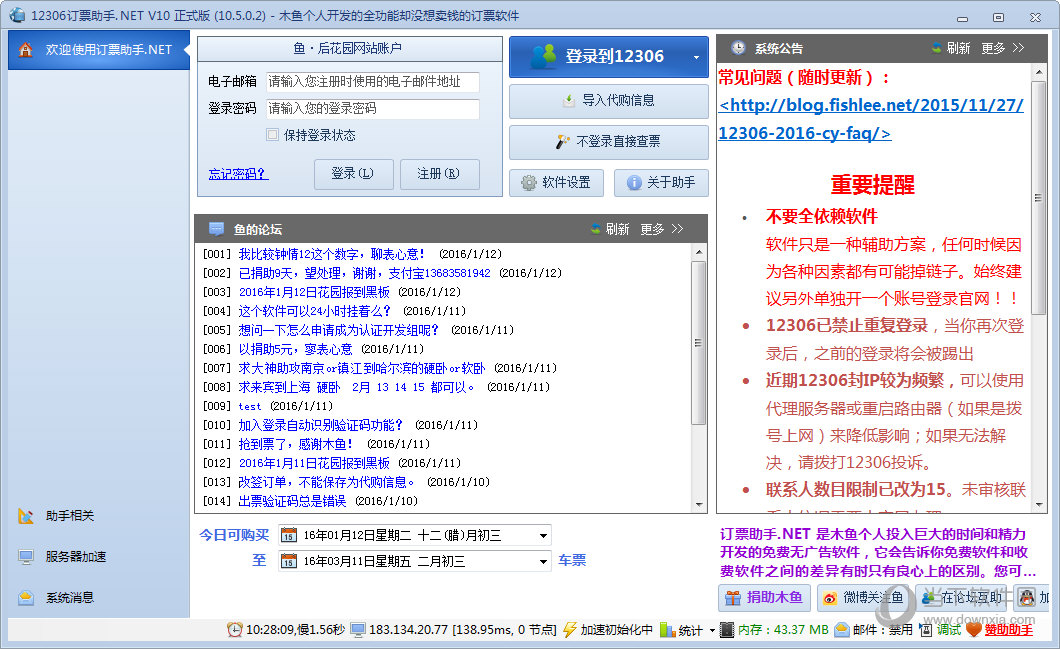Click the 邮件：禁用 mail status item
1060x649 pixels.
(873, 629)
